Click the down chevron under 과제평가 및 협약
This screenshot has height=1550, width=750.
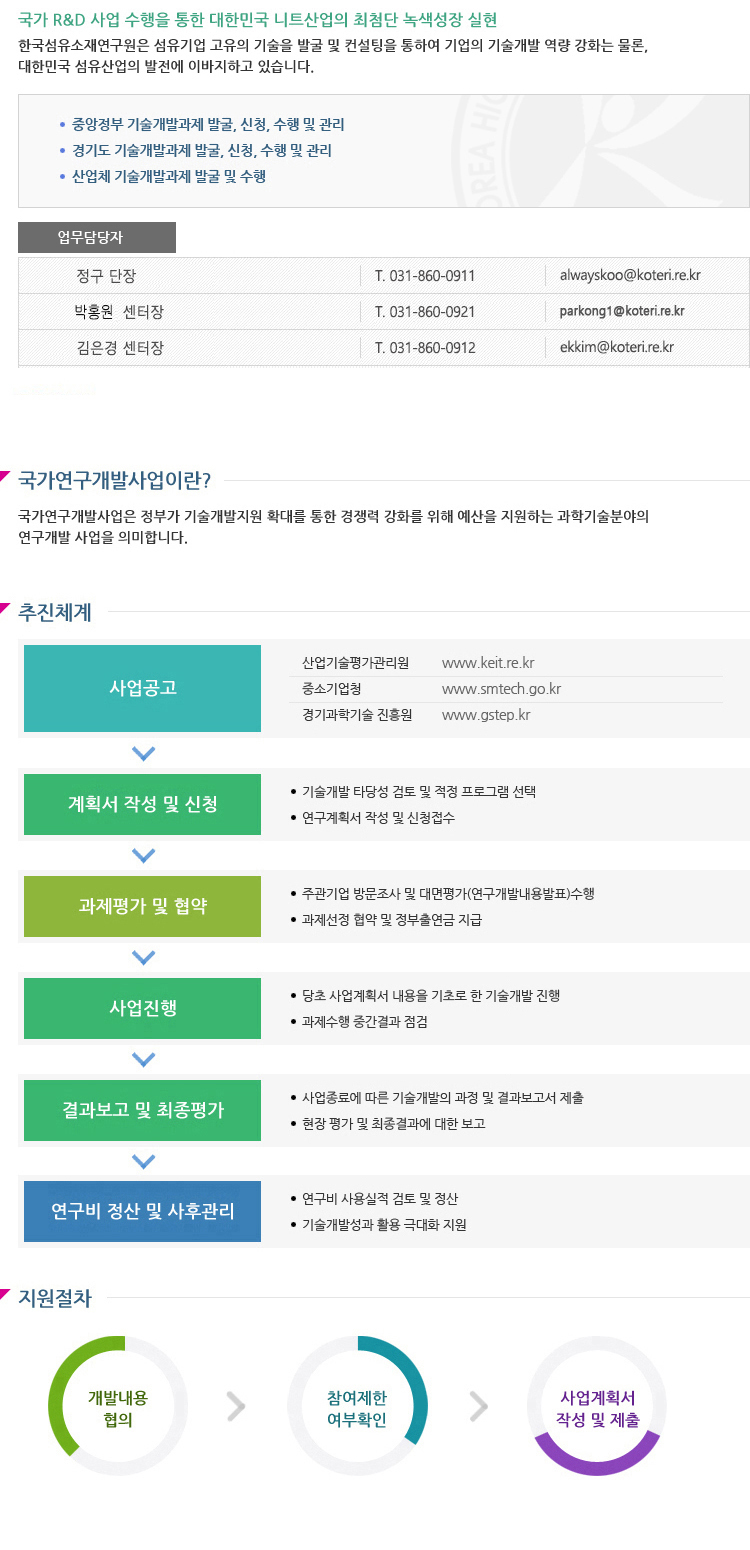click(144, 957)
